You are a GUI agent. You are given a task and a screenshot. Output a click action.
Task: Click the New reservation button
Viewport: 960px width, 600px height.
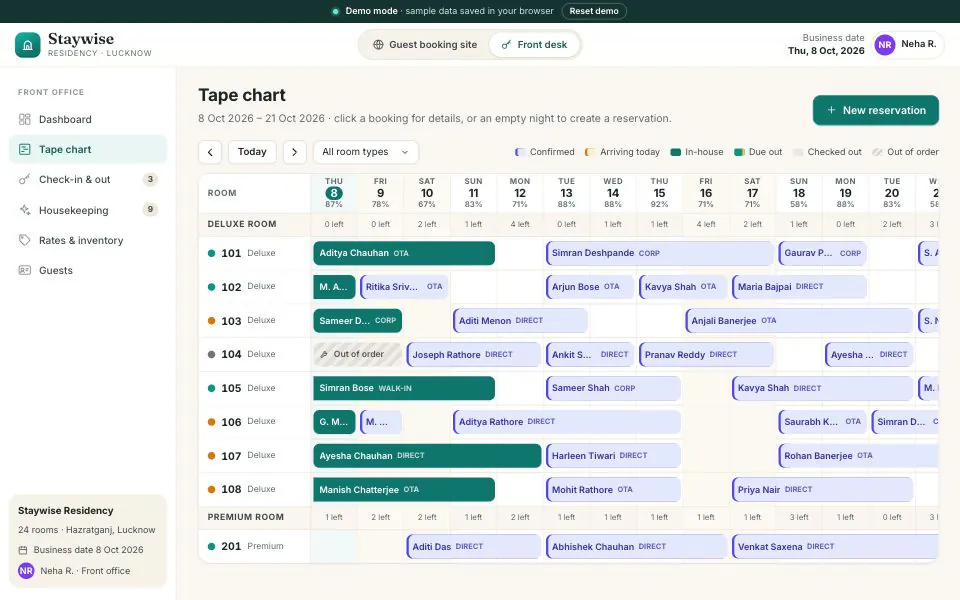click(876, 110)
